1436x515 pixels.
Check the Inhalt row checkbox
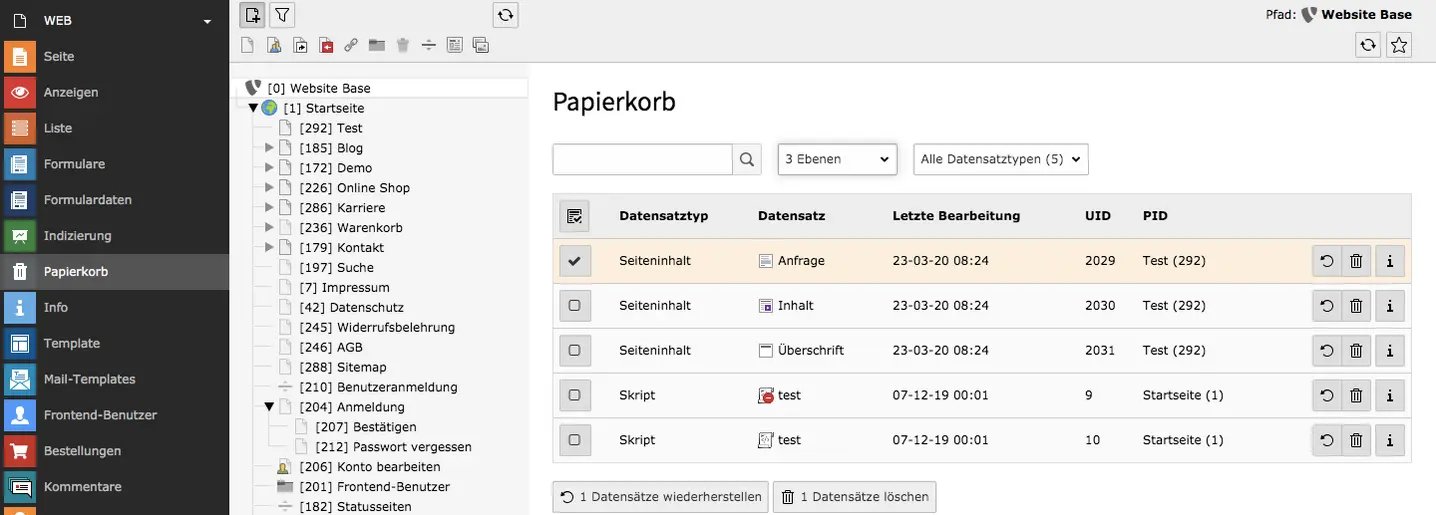[574, 306]
